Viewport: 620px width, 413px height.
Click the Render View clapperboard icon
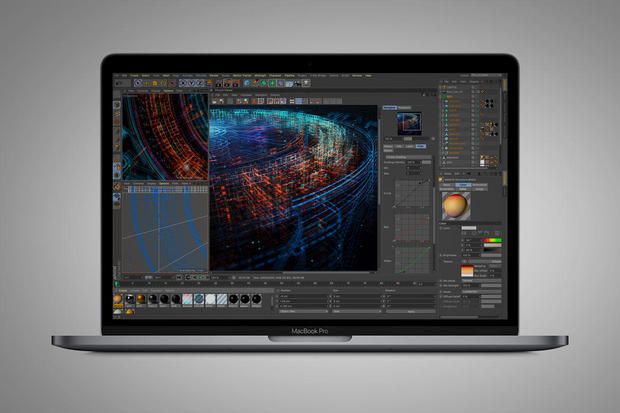[218, 83]
